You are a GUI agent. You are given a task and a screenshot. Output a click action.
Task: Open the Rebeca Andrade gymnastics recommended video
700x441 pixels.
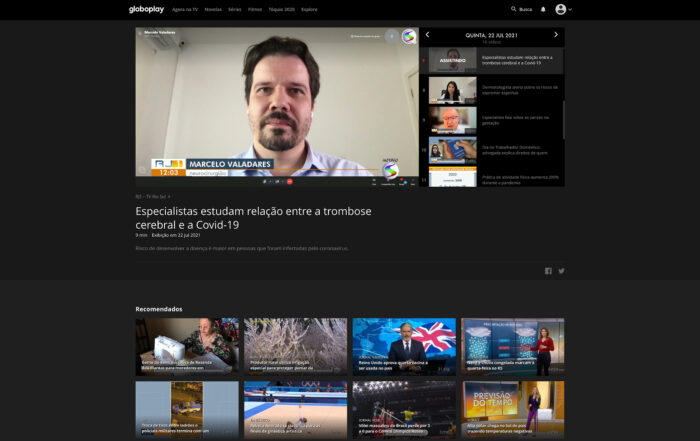[296, 410]
